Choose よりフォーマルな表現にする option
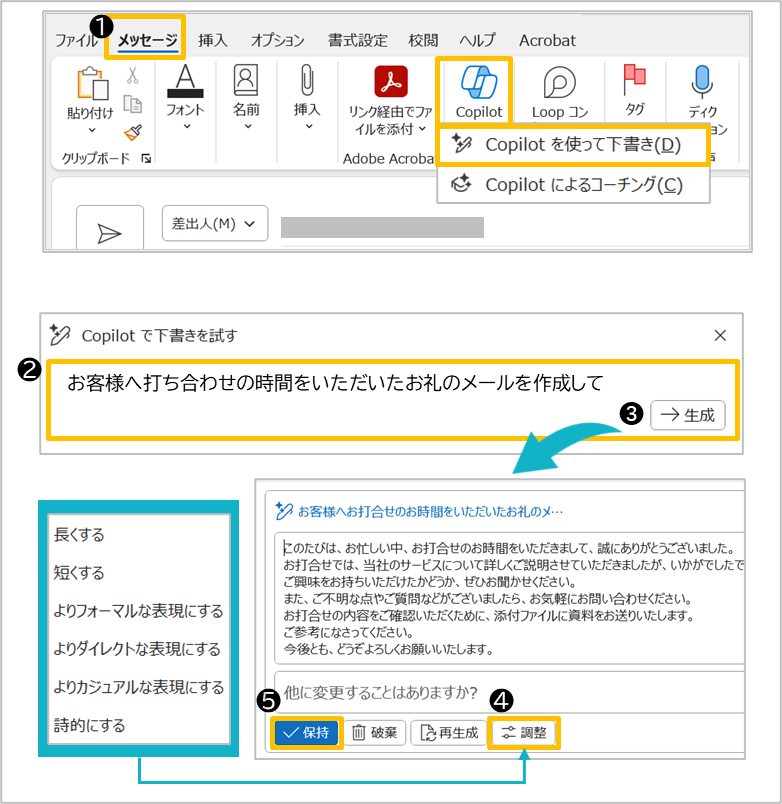782x804 pixels. (139, 611)
